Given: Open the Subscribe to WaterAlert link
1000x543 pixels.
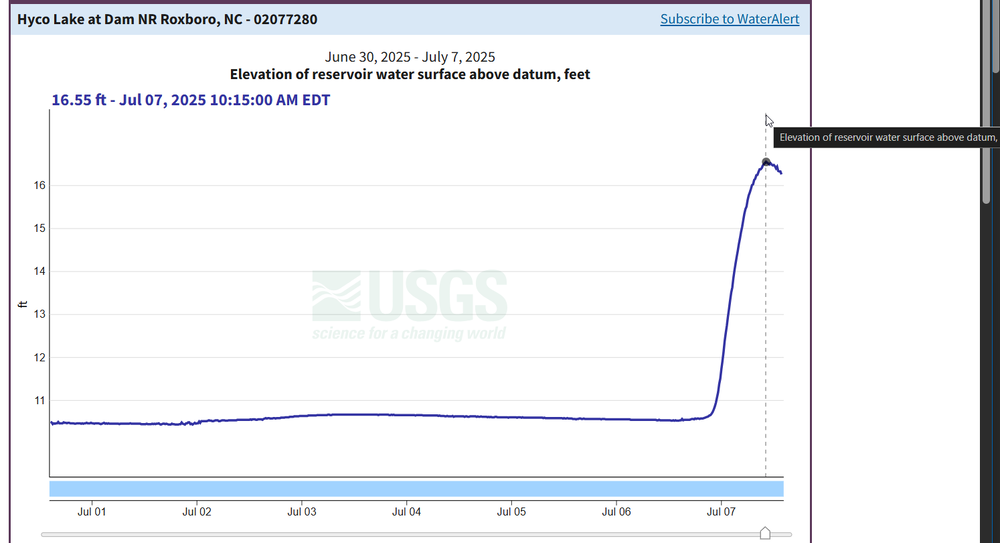Looking at the screenshot, I should [x=729, y=19].
